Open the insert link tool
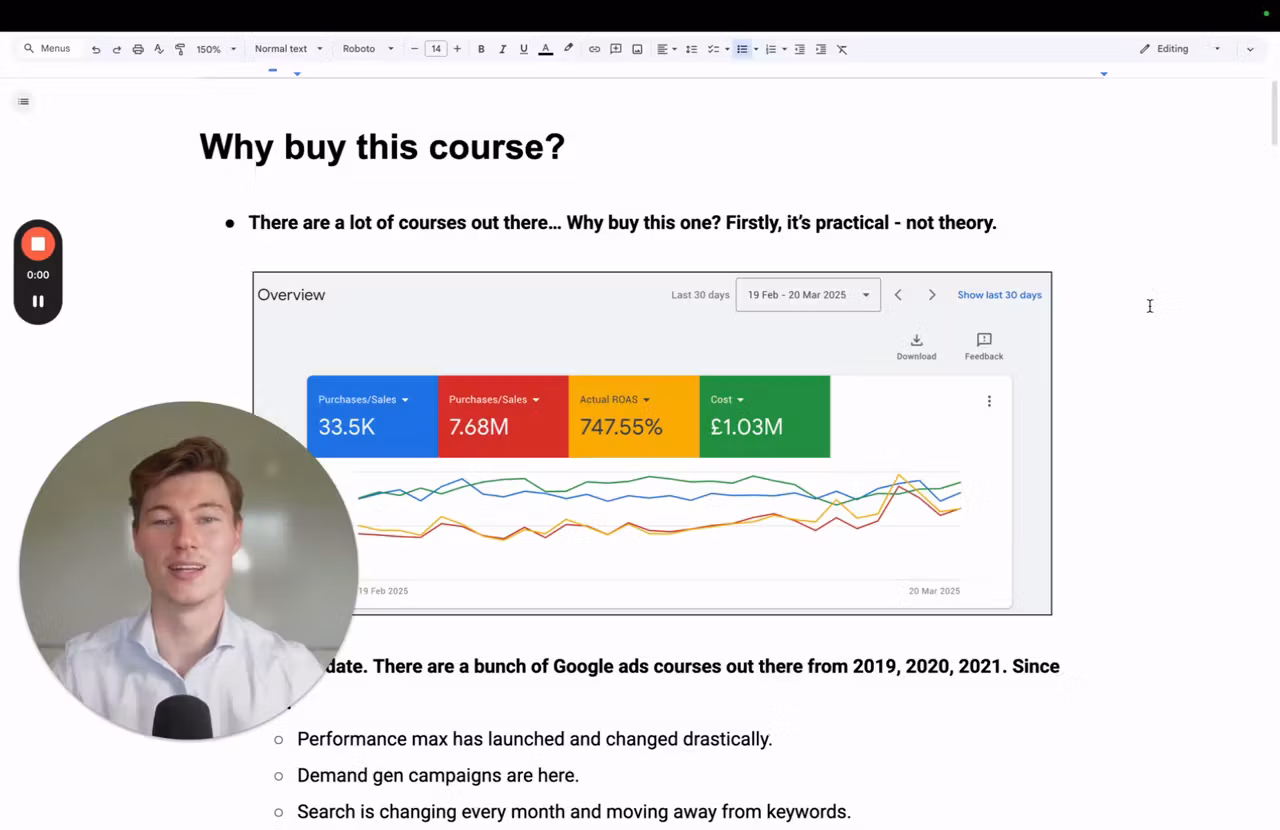 click(594, 48)
